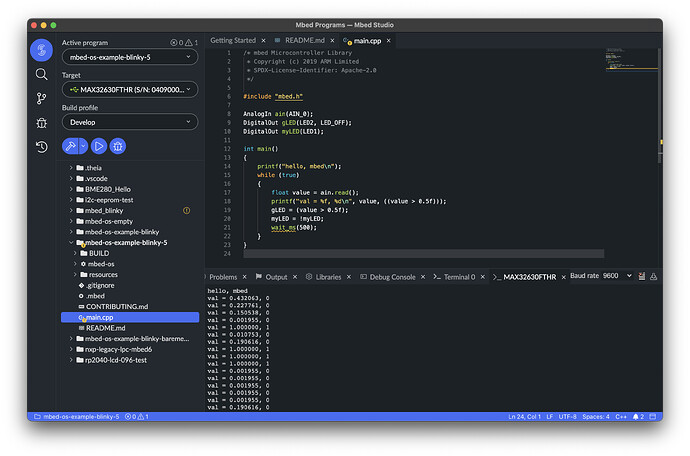Click the hammer Build program button
This screenshot has height=456, width=690.
[x=69, y=146]
